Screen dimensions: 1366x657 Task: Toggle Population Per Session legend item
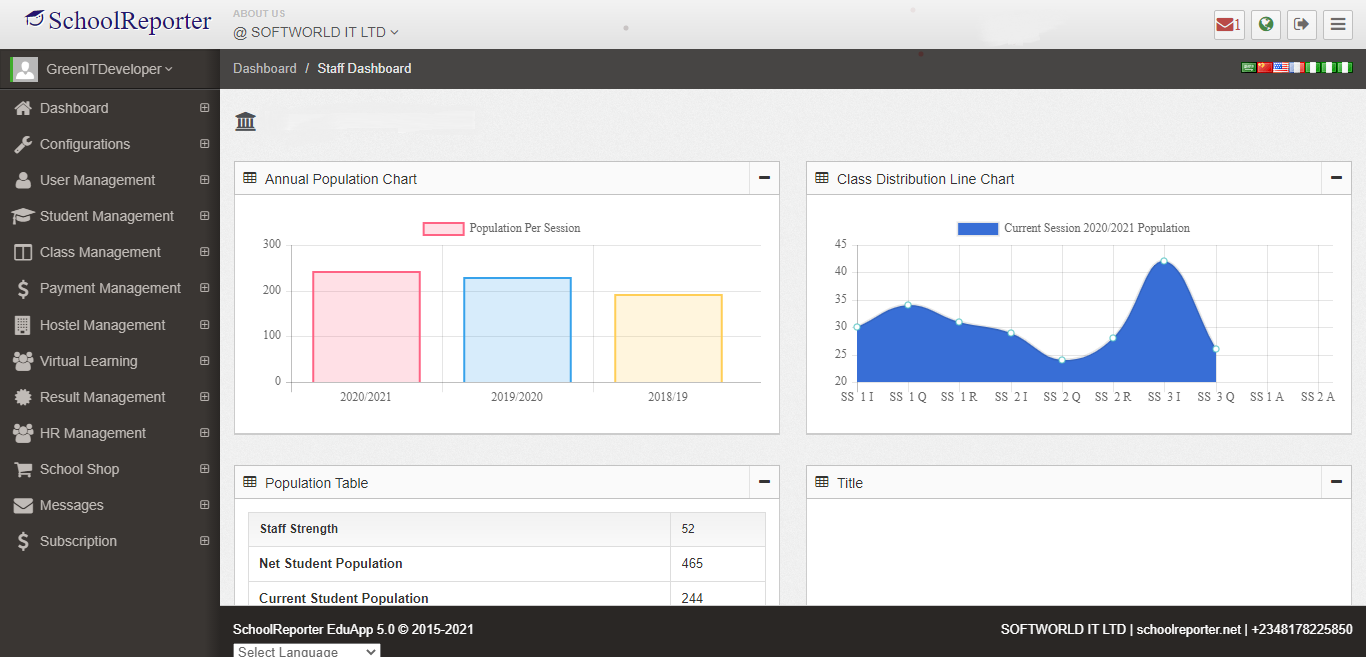click(502, 228)
